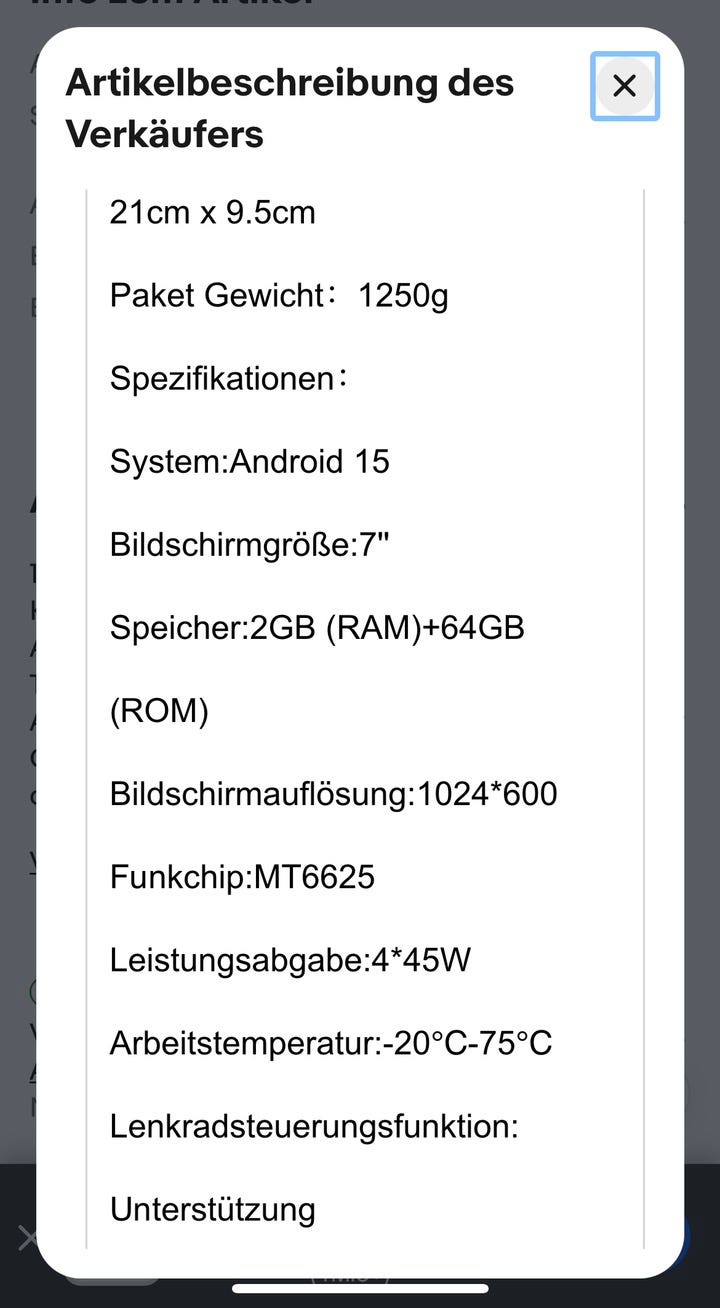The width and height of the screenshot is (720, 1308).
Task: Tap the Speicher:2GB (RAM)+64GB line
Action: [317, 627]
